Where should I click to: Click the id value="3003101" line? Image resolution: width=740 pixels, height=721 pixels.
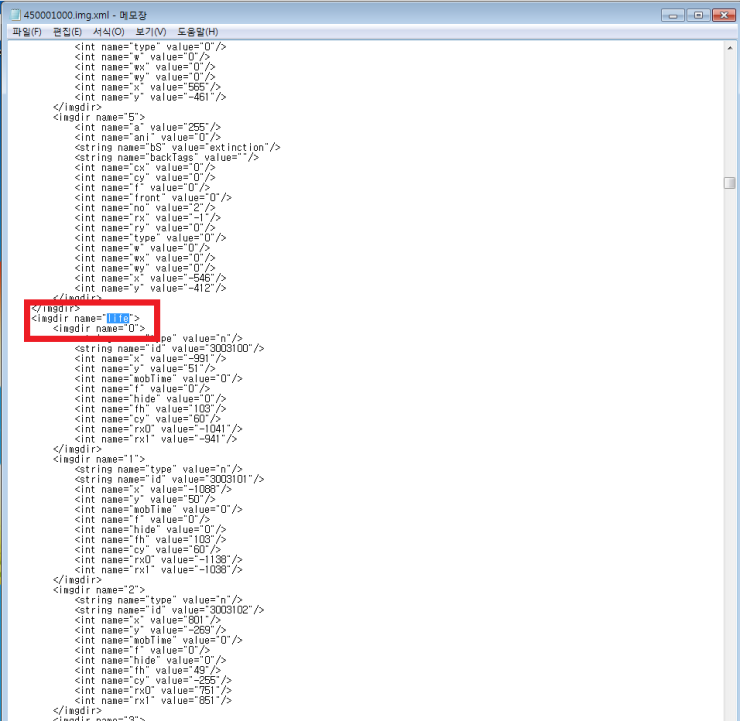pos(169,479)
